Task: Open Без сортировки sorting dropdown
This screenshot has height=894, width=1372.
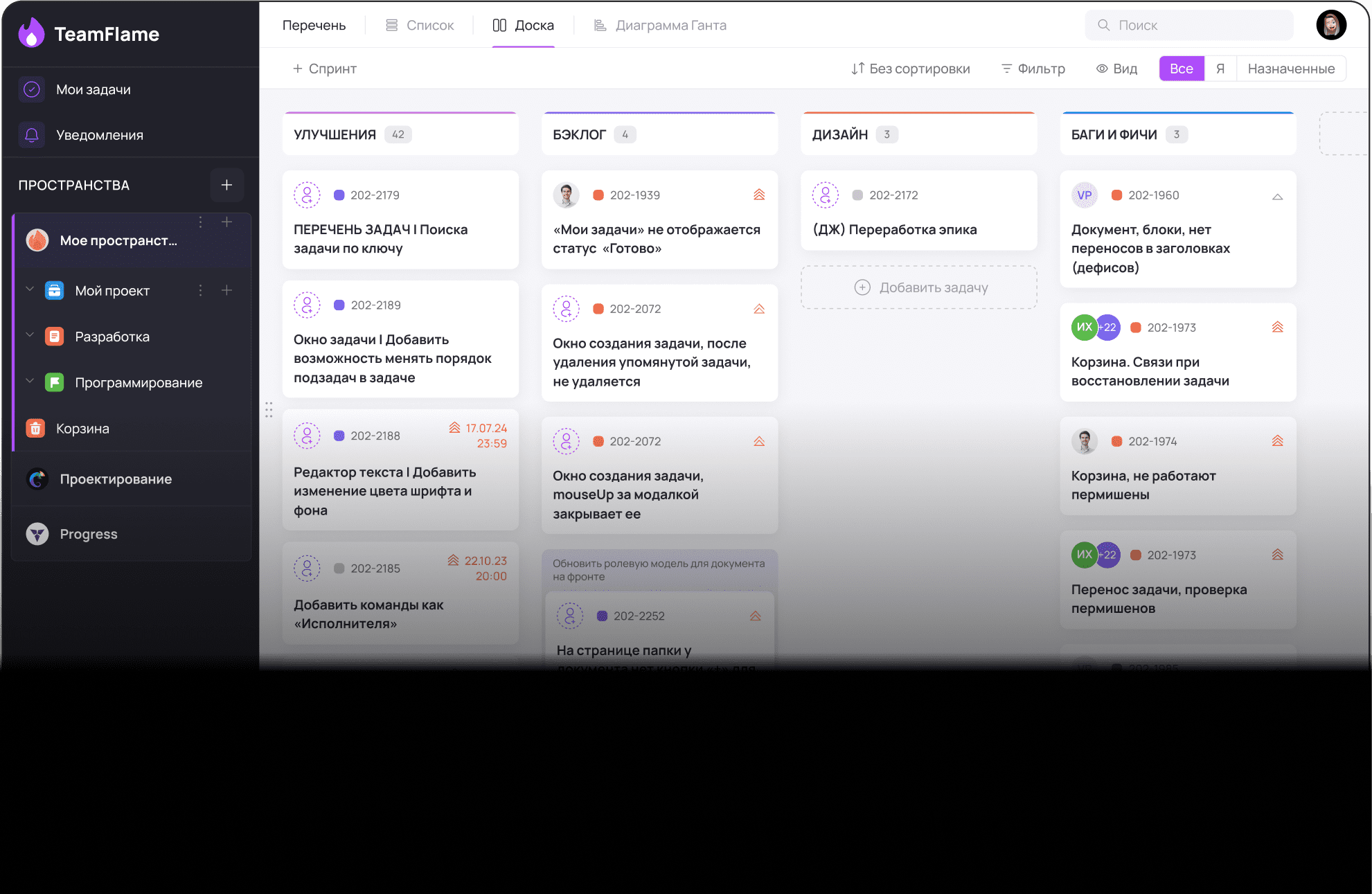Action: [x=910, y=69]
